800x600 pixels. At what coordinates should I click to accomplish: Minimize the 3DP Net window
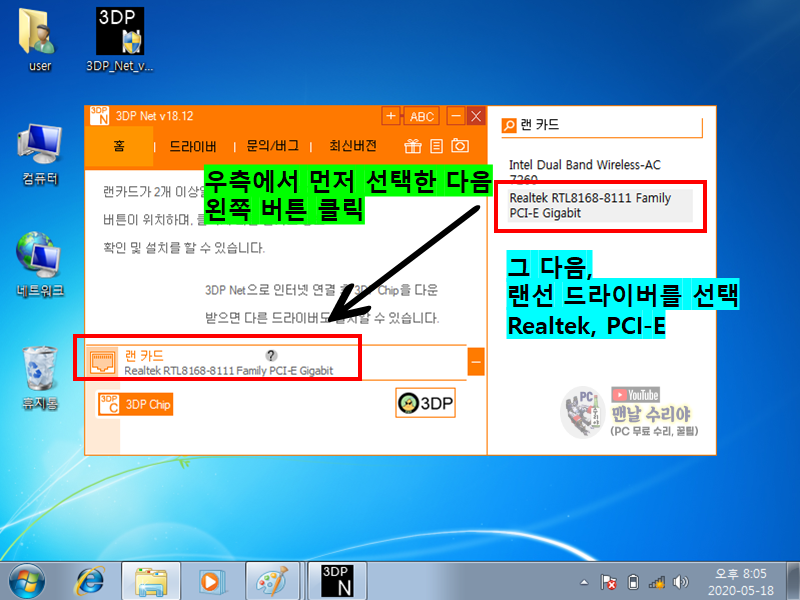click(x=455, y=116)
